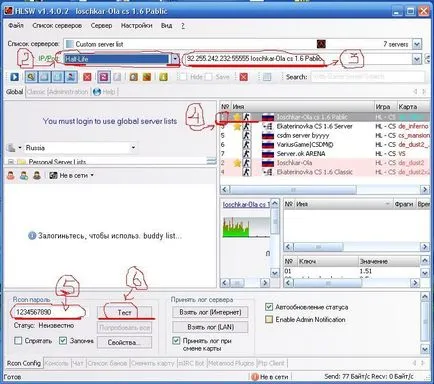This screenshot has width=434, height=384.
Task: Open the Half-Life game type dropdown
Action: point(175,59)
